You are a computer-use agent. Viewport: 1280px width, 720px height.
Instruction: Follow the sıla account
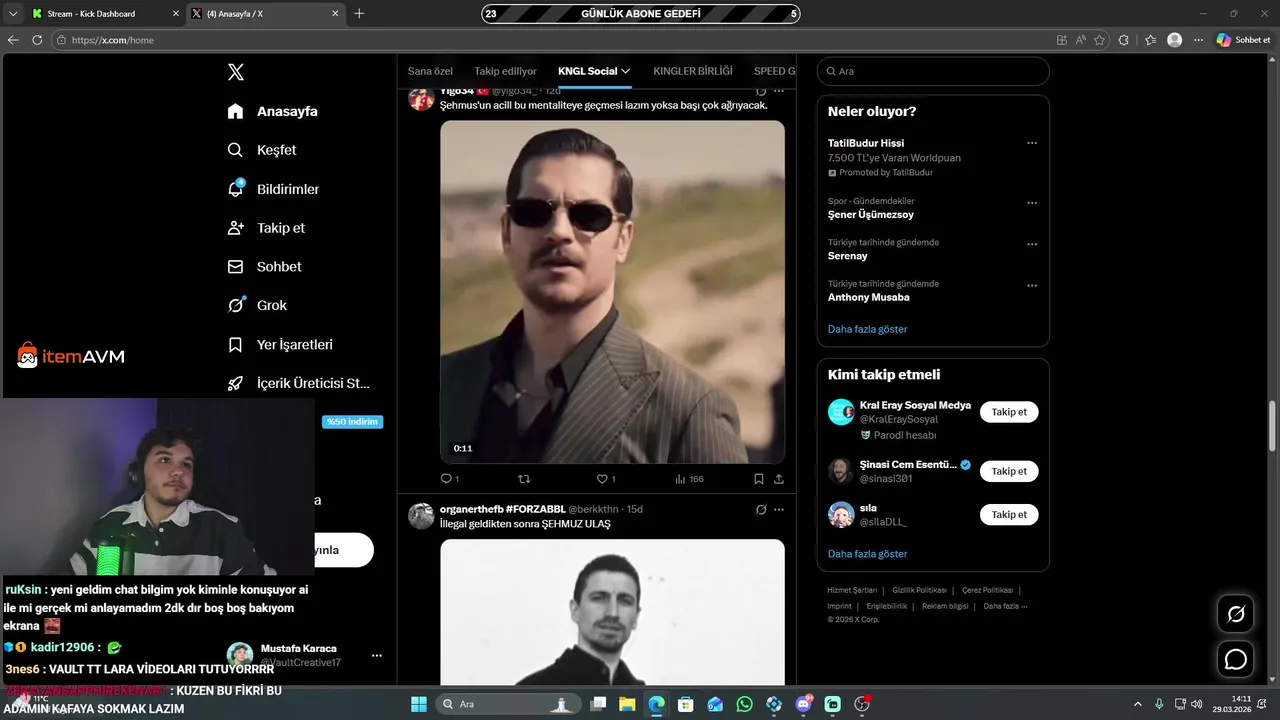click(x=1009, y=515)
